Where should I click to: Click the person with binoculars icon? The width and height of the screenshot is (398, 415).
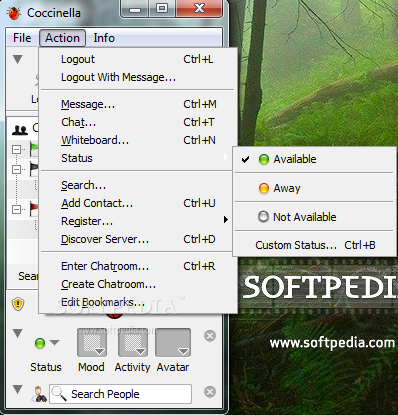pos(39,394)
